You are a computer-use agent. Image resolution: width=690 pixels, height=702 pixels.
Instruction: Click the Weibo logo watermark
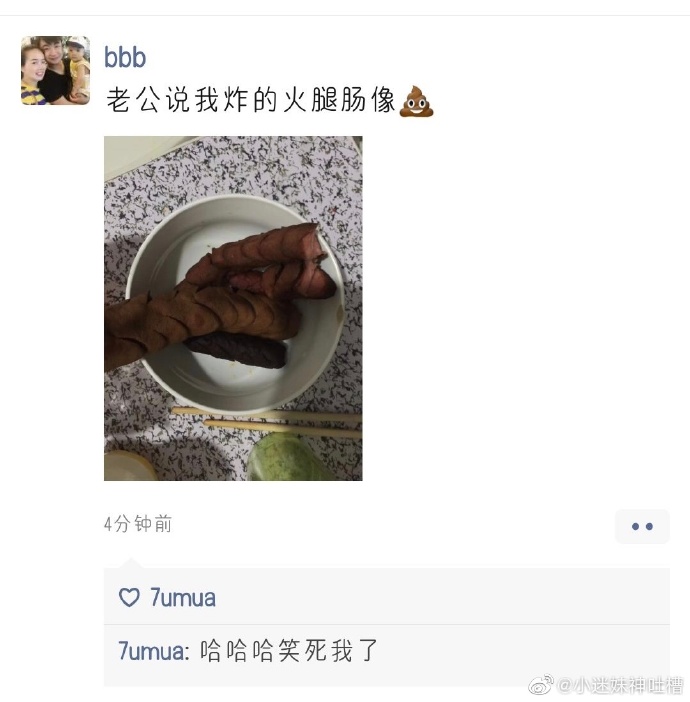[541, 685]
